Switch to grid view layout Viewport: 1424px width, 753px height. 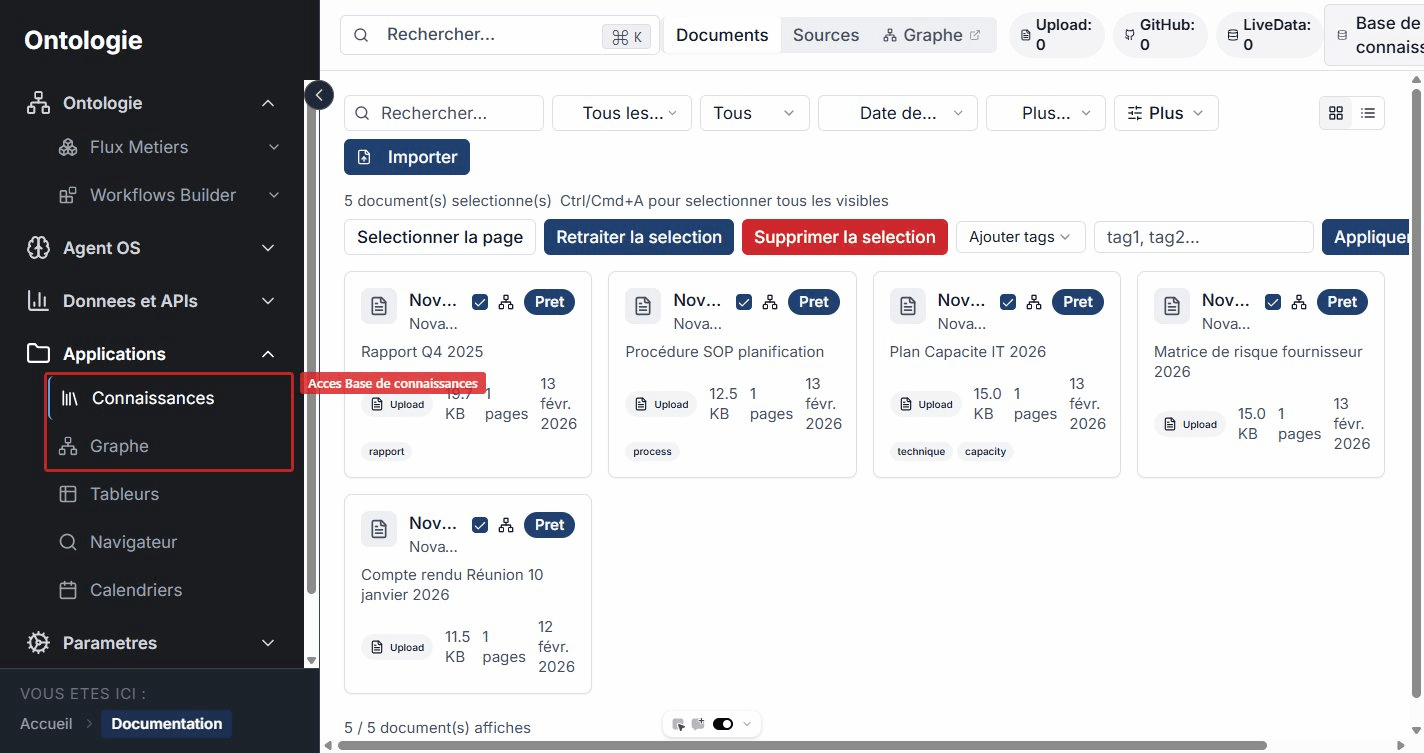click(x=1336, y=113)
